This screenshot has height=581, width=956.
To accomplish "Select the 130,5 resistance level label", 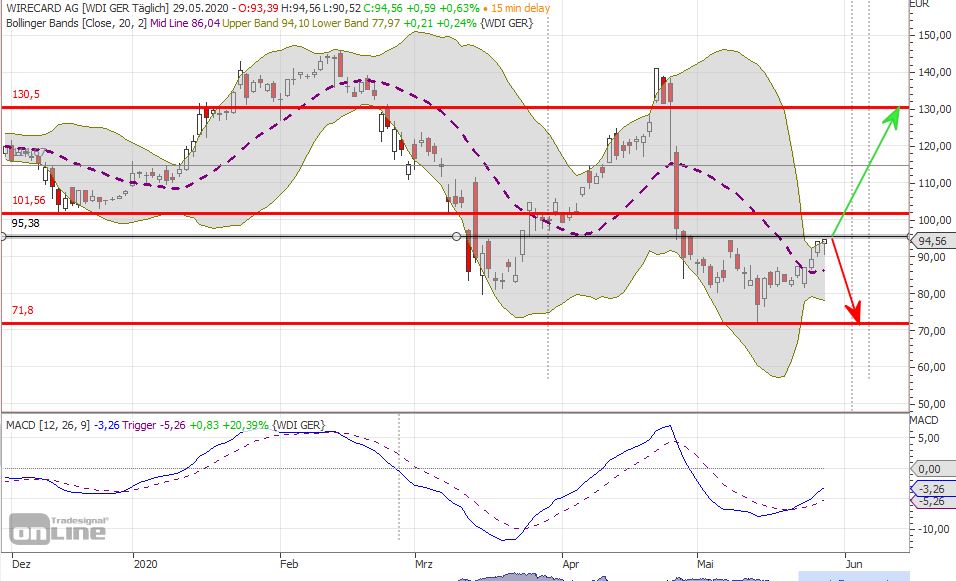I will coord(26,94).
